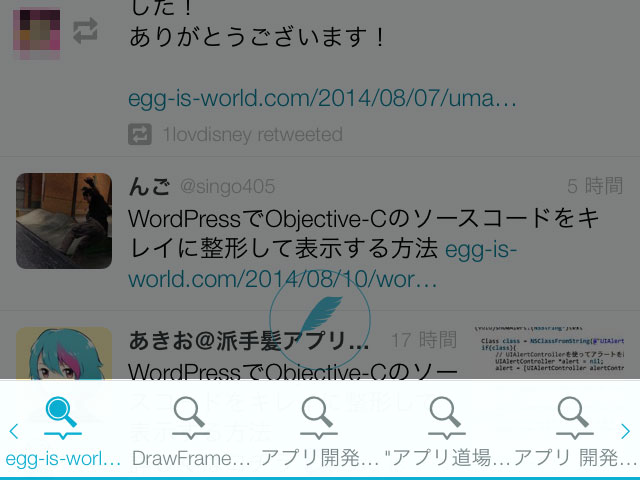Tap the '1lovdisney retweeted' label
The height and width of the screenshot is (480, 640).
pos(253,134)
